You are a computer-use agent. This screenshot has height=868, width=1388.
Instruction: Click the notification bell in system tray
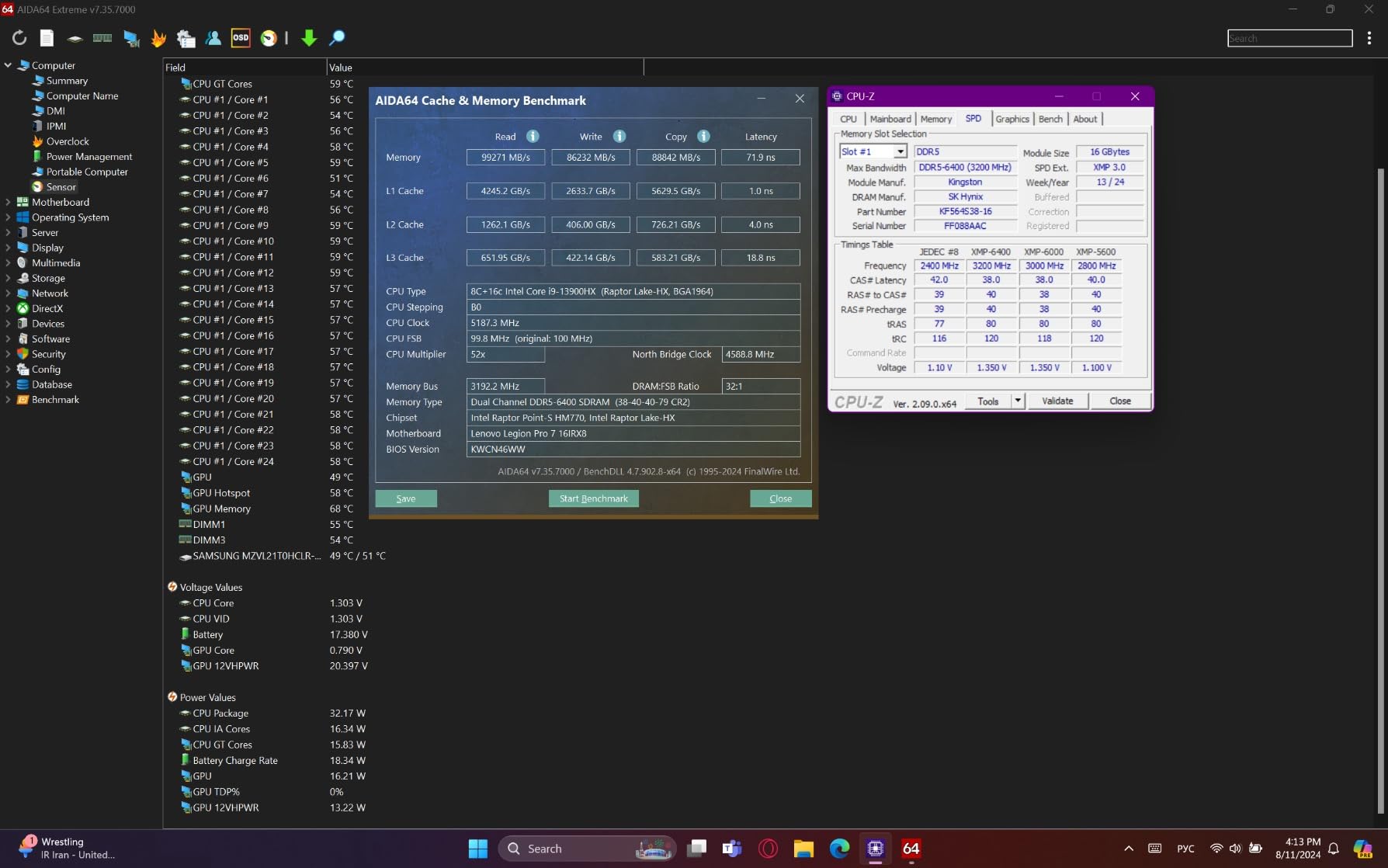tap(1334, 849)
